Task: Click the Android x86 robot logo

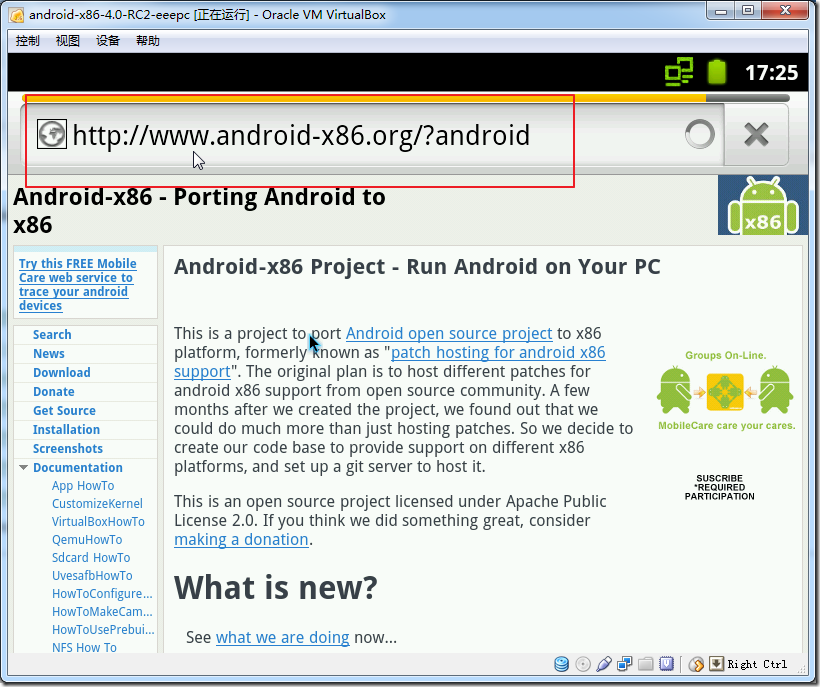Action: coord(763,205)
